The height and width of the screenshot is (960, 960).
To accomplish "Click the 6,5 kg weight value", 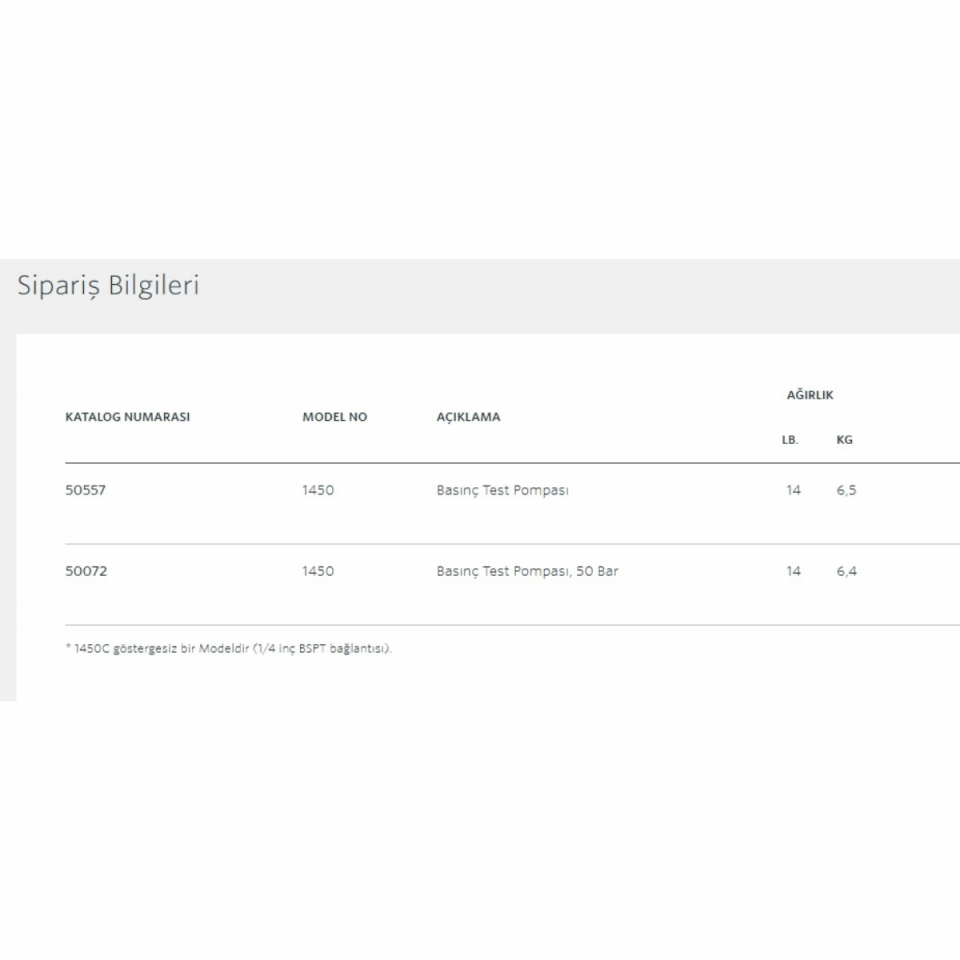I will click(x=846, y=490).
